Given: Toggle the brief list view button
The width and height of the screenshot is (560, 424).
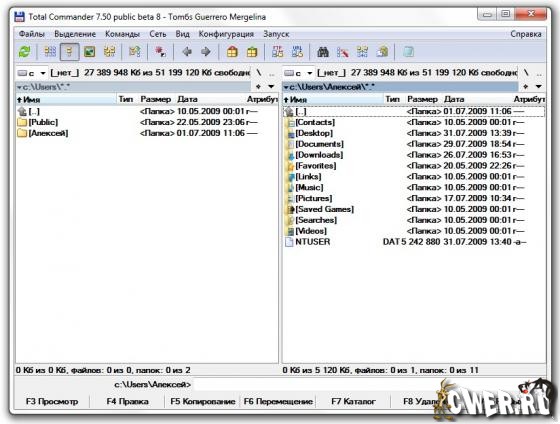Looking at the screenshot, I should (50, 52).
